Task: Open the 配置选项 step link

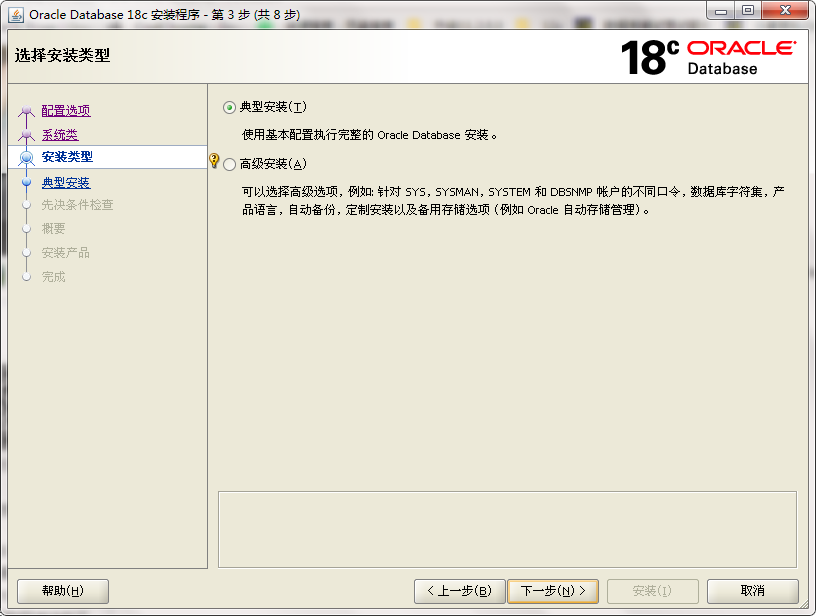Action: 66,110
